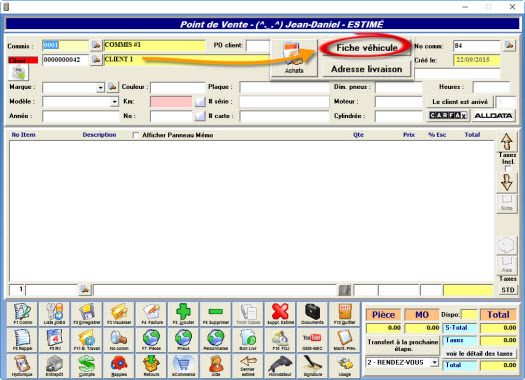Open the Documents briefcase icon
The image size is (525, 380).
(312, 314)
